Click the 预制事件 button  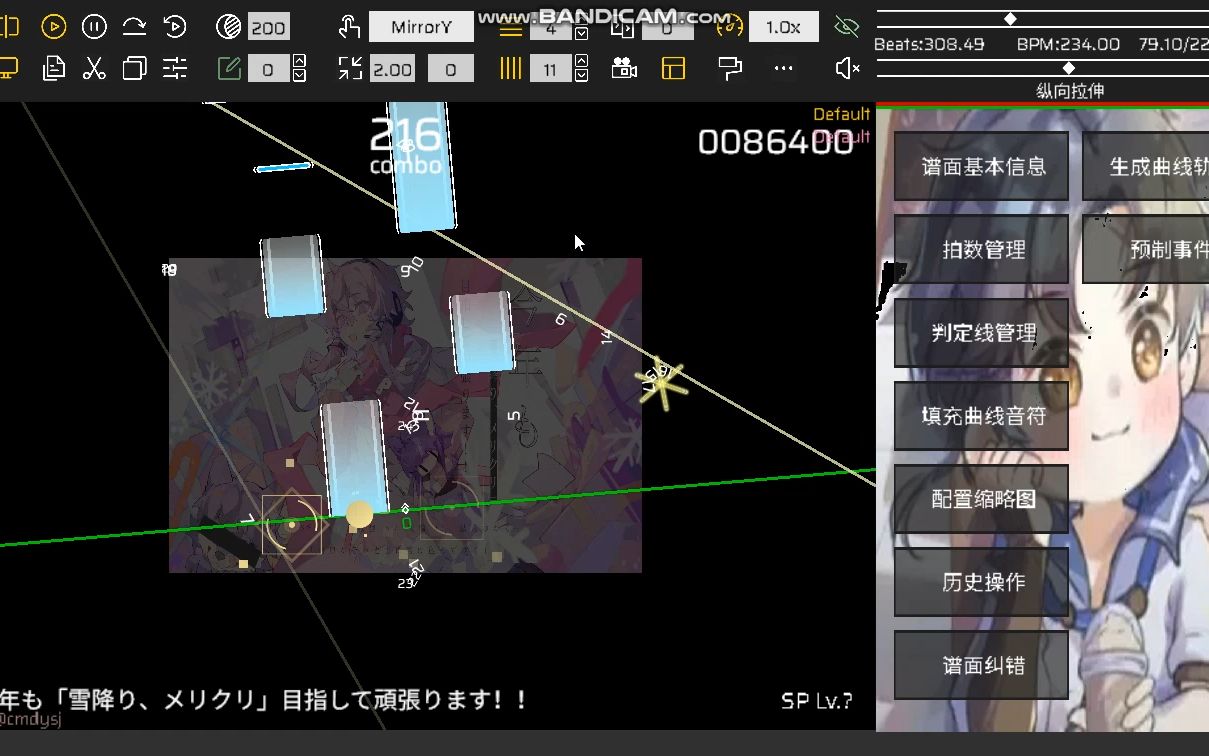click(x=1146, y=249)
